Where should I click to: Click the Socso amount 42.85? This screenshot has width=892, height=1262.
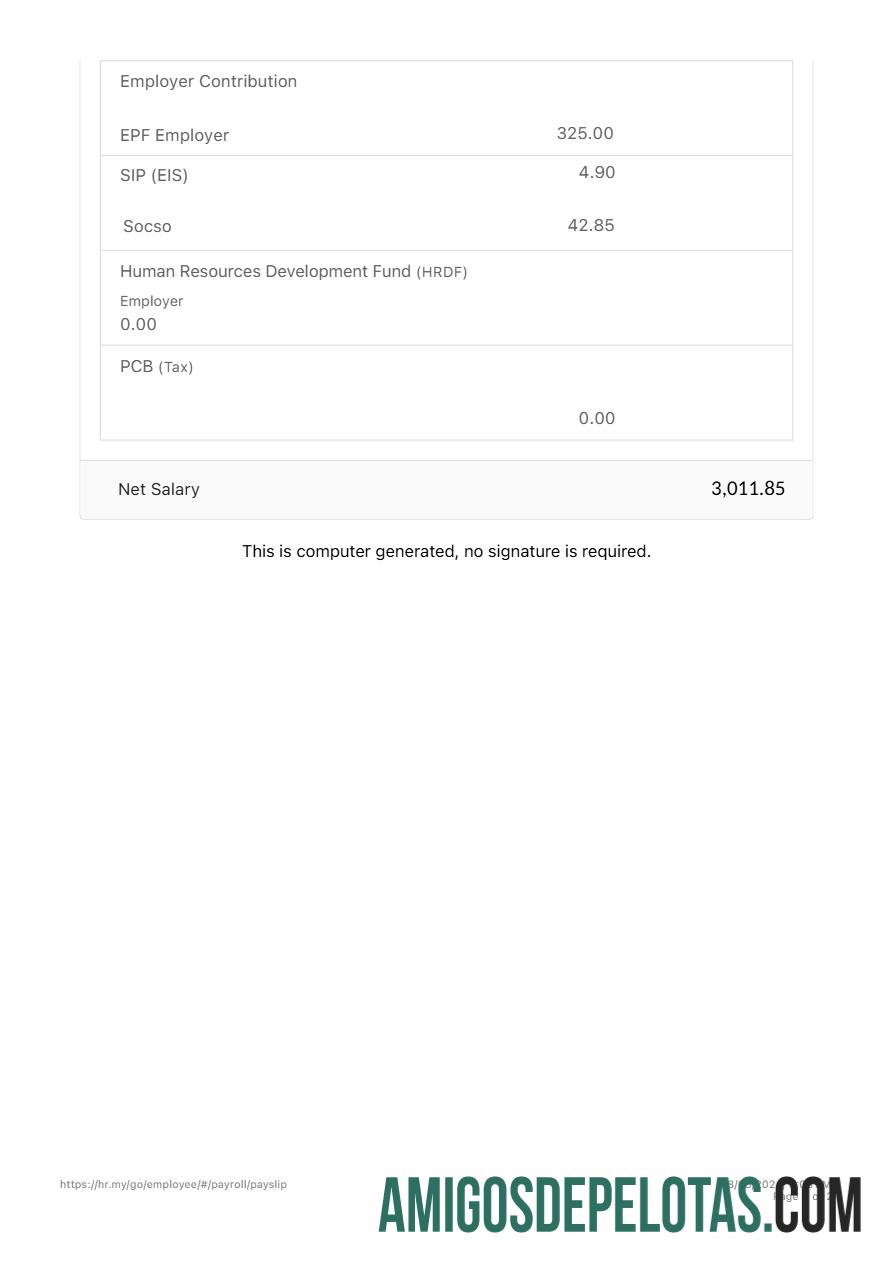tap(590, 226)
